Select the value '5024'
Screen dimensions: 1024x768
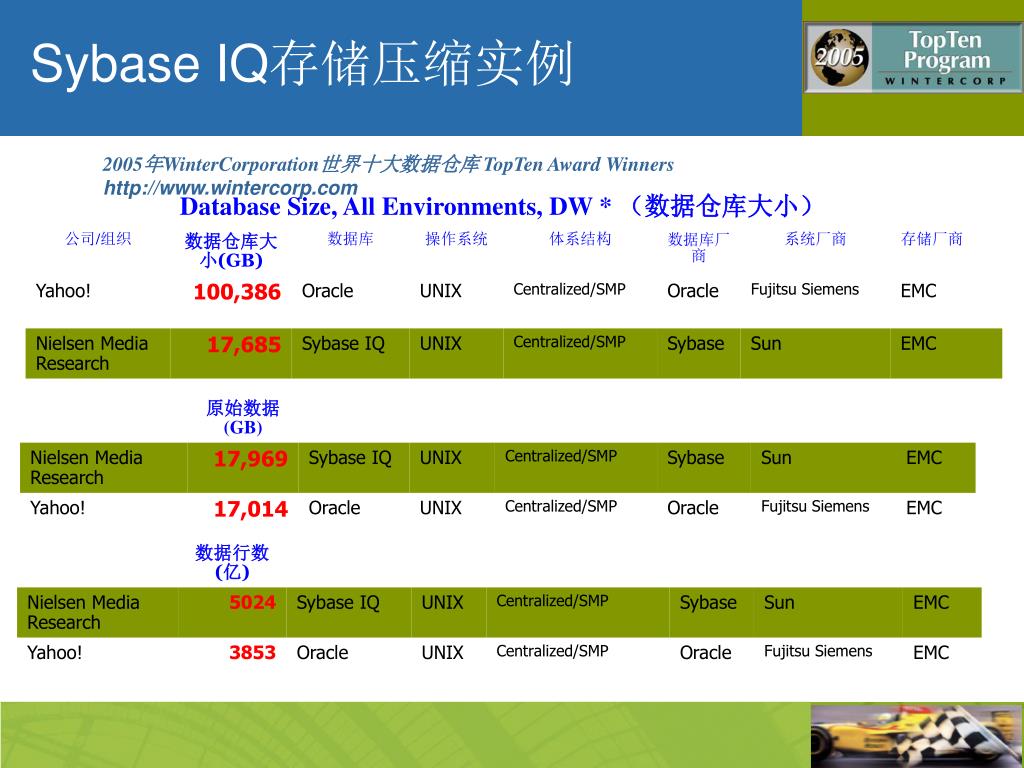252,602
